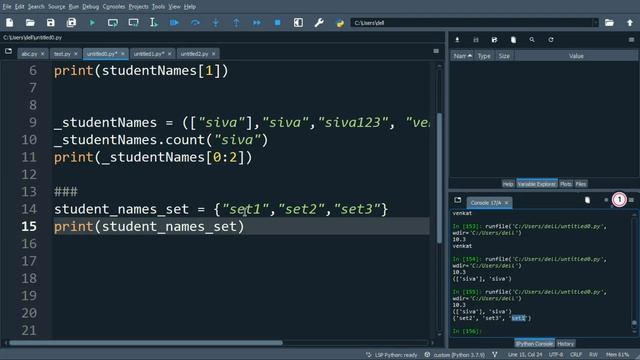The image size is (640, 360).
Task: Run file with the green play button
Action: (x=92, y=23)
